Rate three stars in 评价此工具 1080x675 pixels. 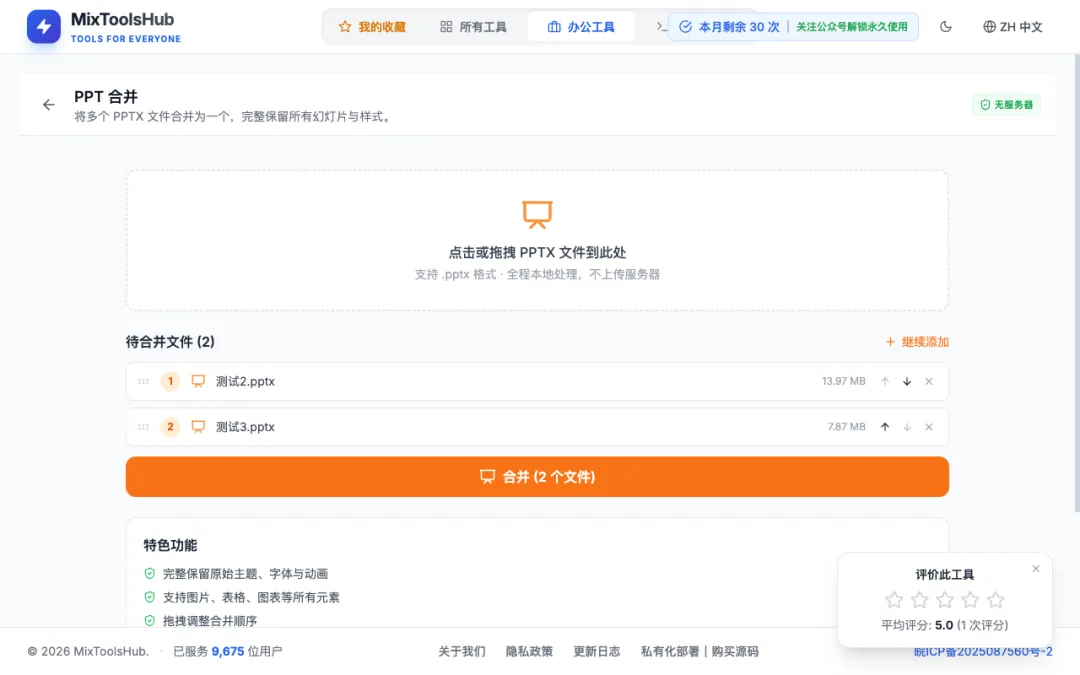(x=945, y=600)
